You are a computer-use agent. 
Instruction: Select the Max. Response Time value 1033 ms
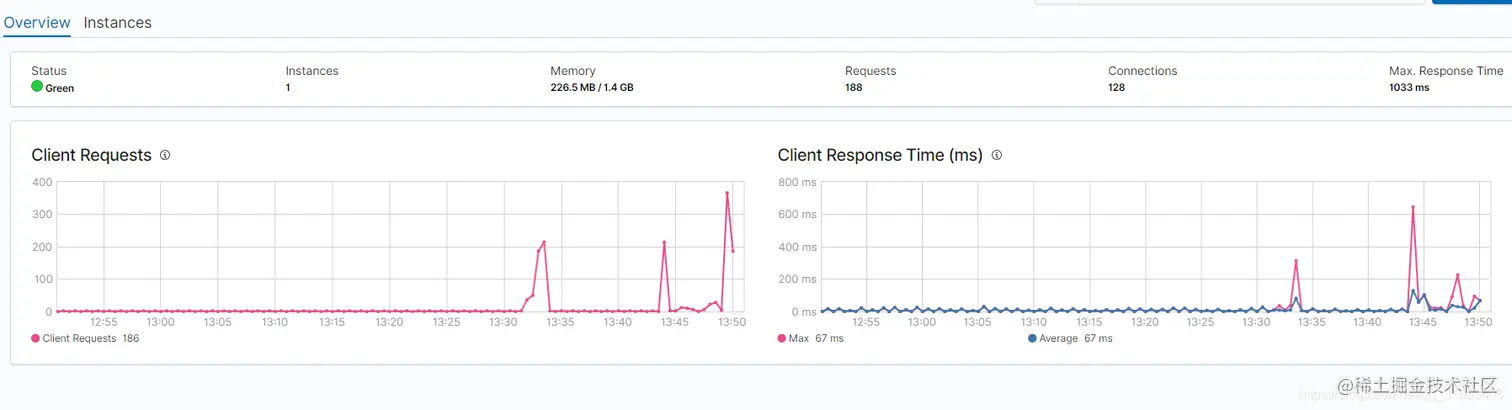(1409, 88)
